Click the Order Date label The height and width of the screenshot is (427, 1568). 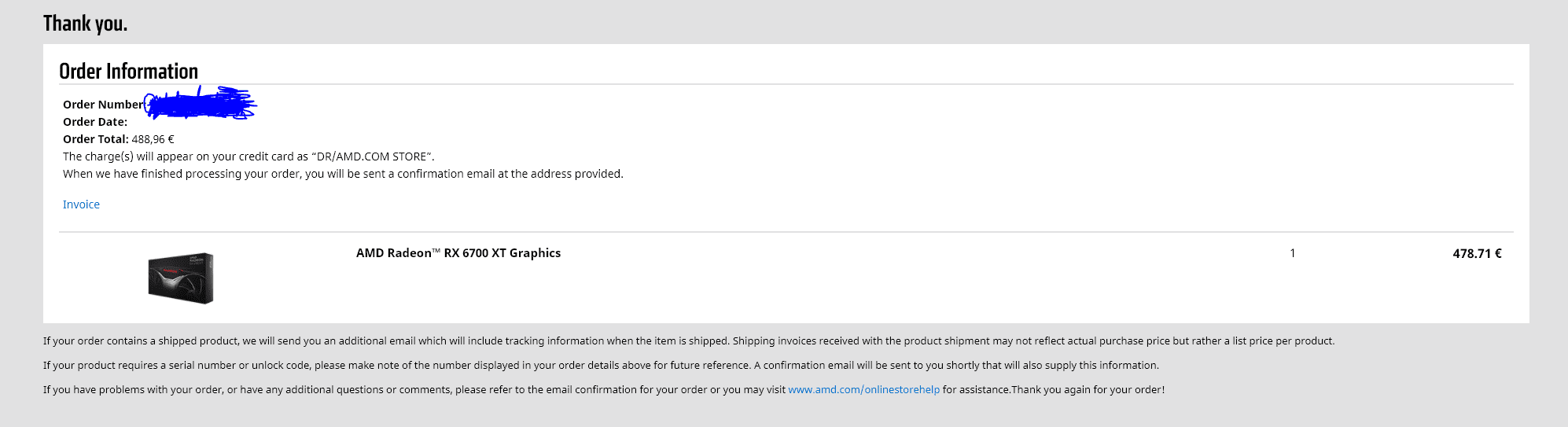95,122
